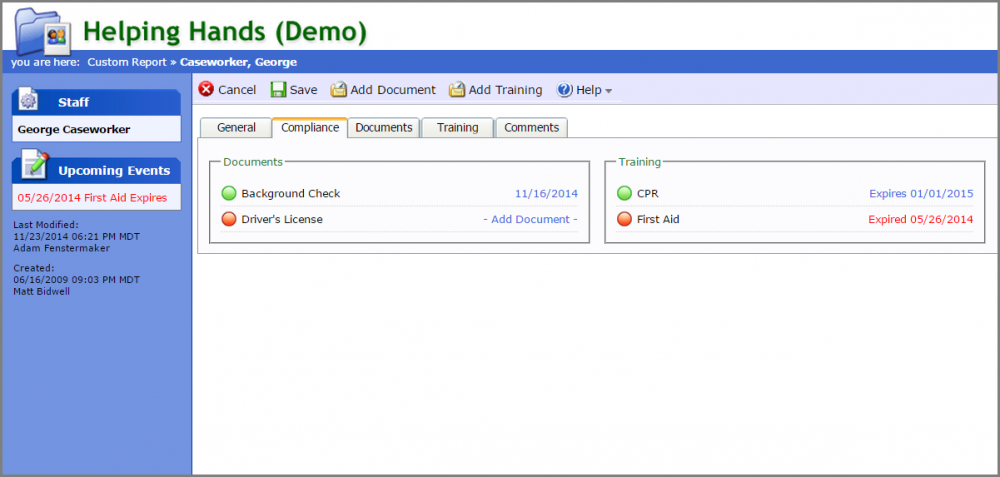Click the green Save floppy icon
The image size is (1000, 477).
point(278,89)
